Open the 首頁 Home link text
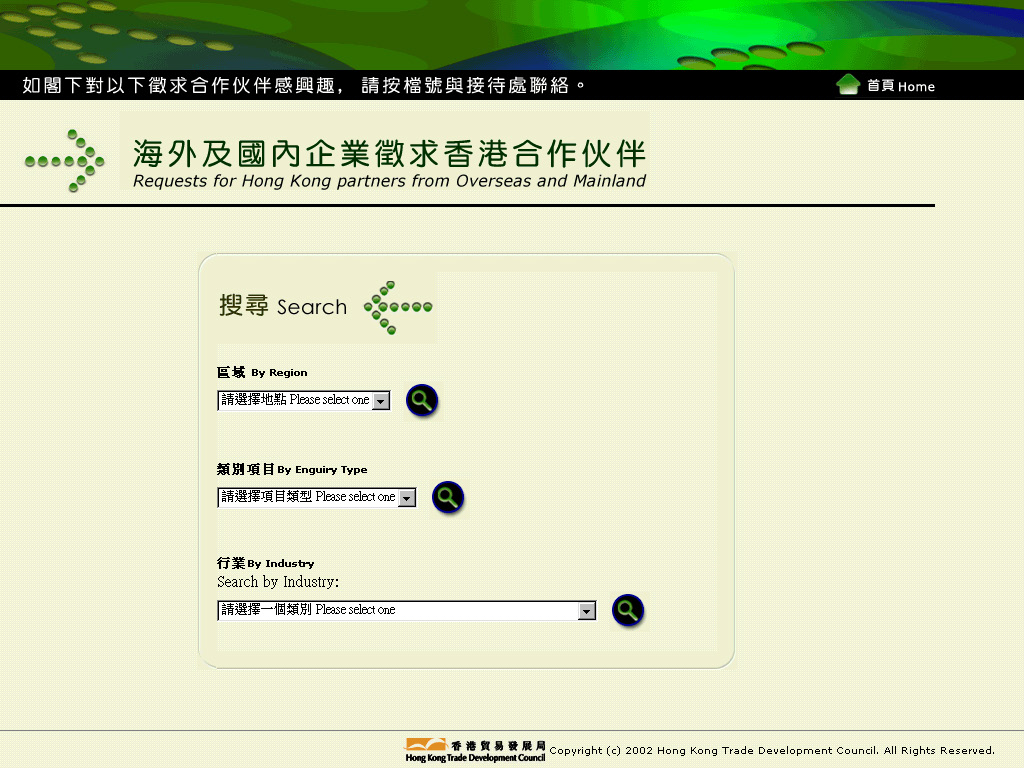 tap(900, 86)
